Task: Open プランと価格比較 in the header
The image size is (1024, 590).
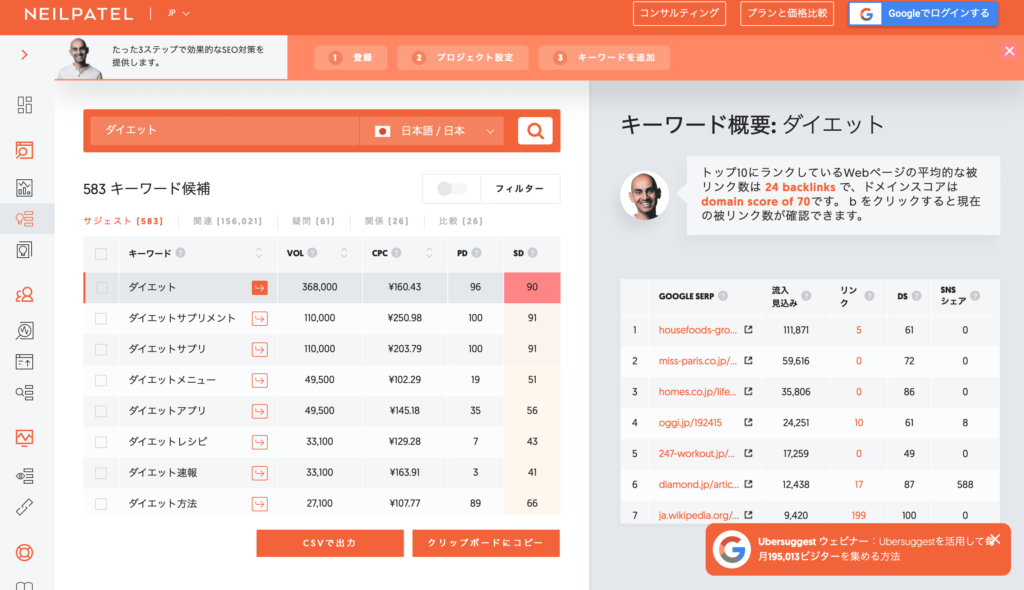Action: click(x=787, y=13)
